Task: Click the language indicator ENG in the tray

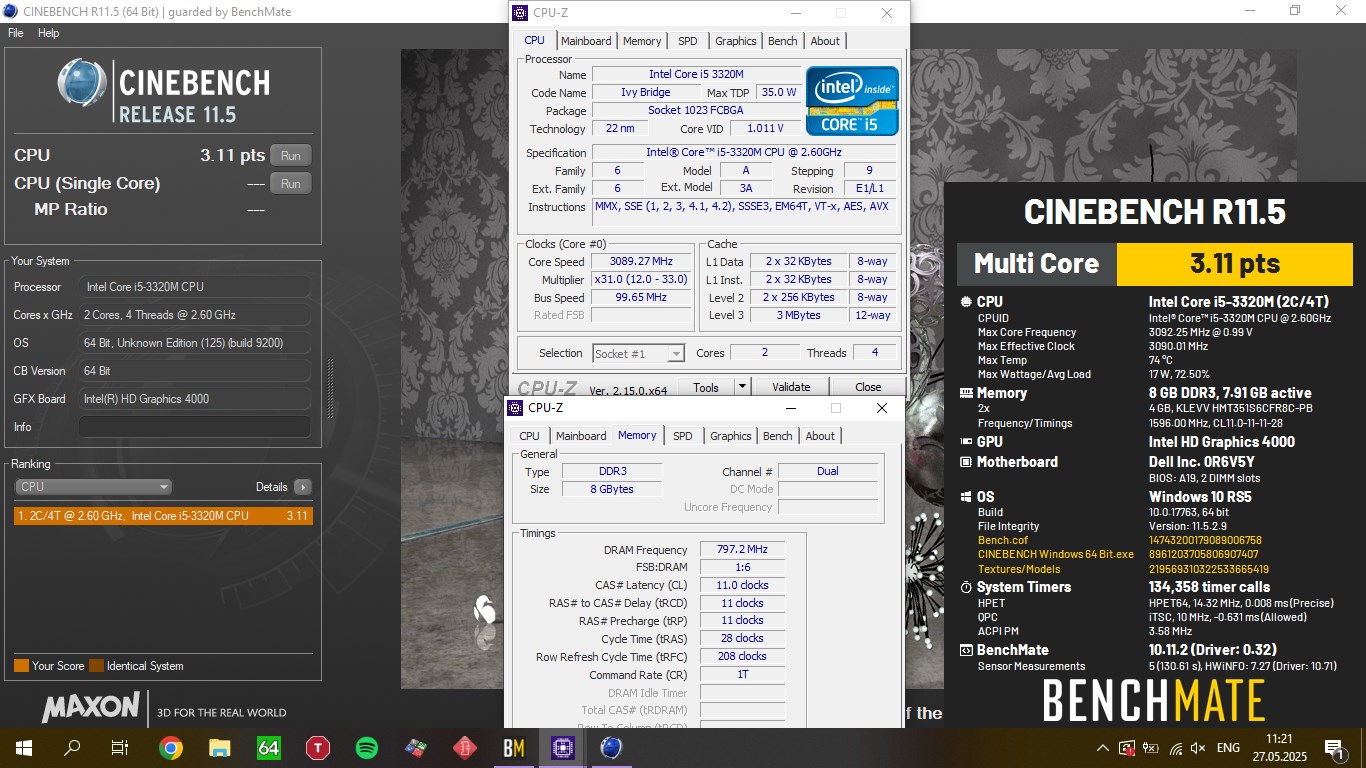Action: 1228,748
